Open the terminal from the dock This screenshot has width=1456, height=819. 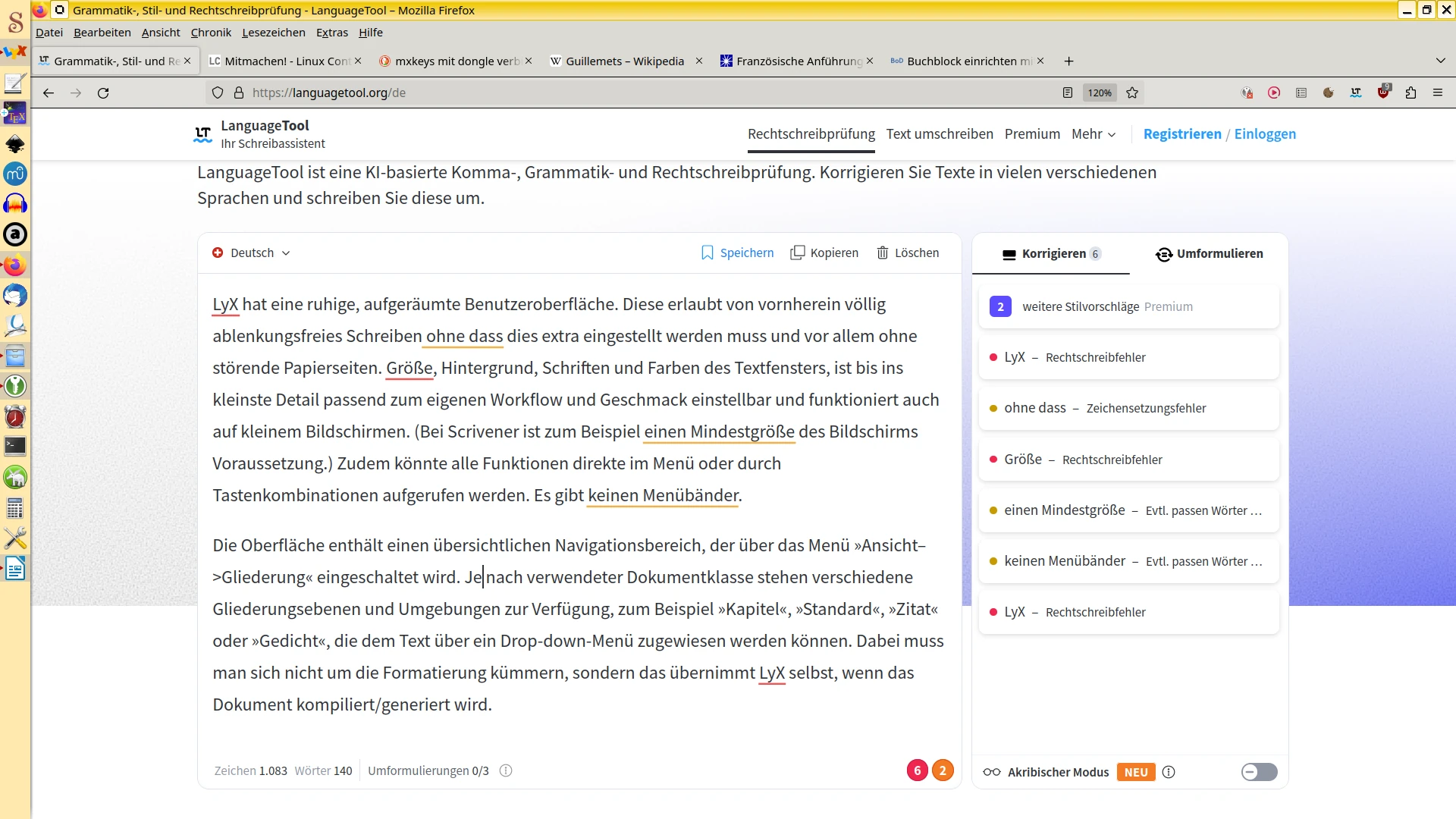pos(15,447)
